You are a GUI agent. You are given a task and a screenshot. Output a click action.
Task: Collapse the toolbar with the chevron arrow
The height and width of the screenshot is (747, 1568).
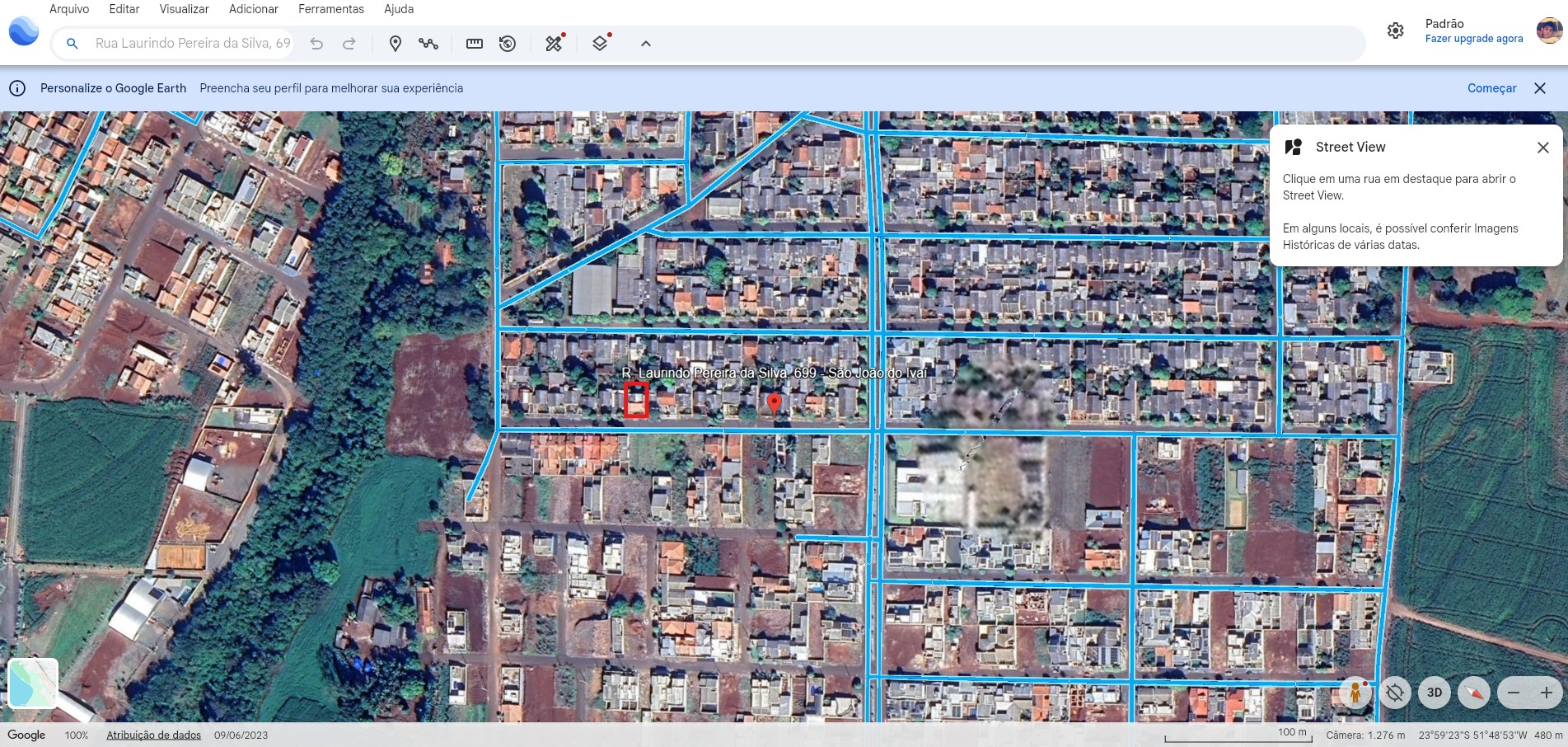pyautogui.click(x=646, y=44)
